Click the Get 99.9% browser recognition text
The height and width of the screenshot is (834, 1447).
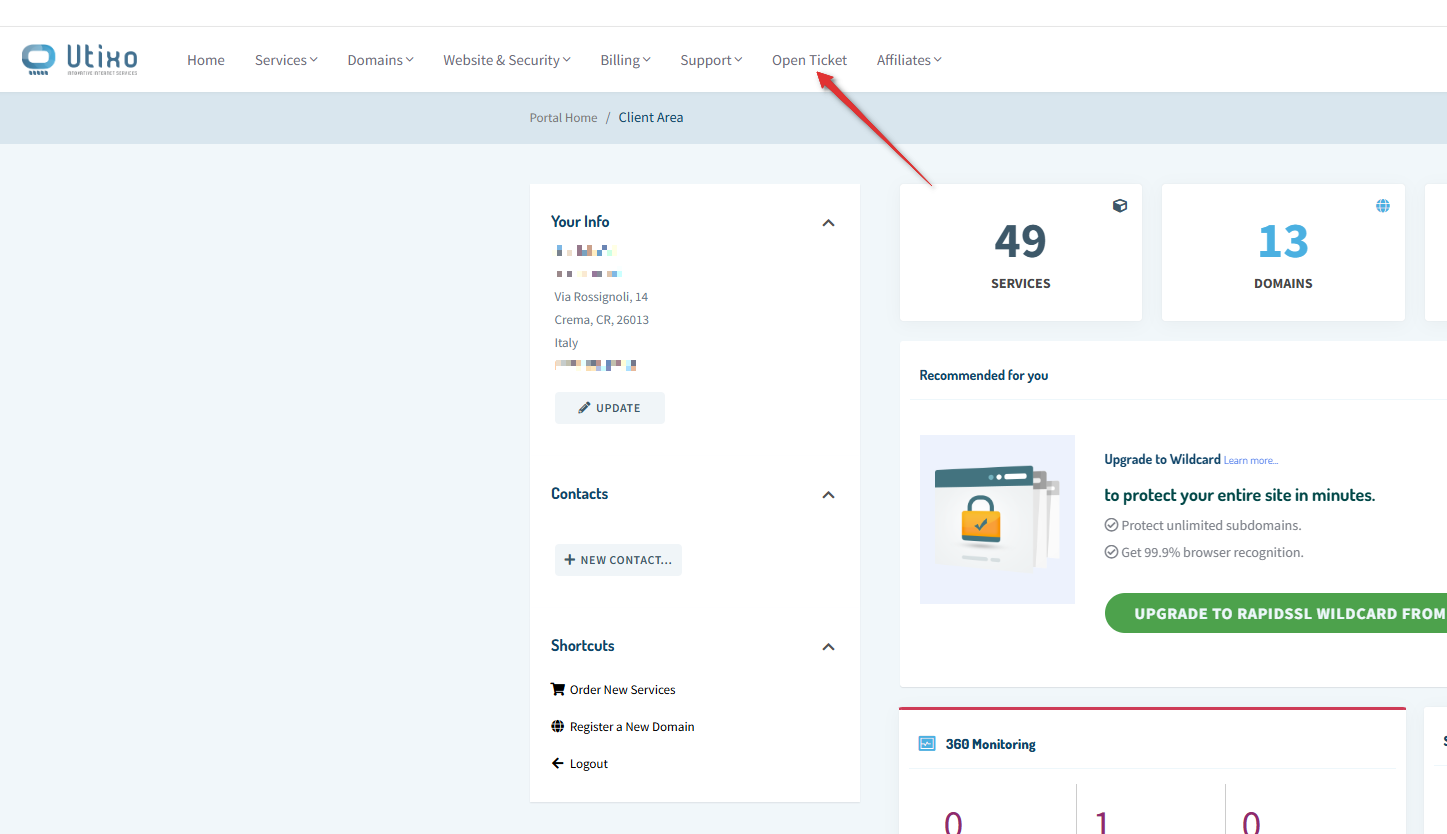pos(1212,552)
